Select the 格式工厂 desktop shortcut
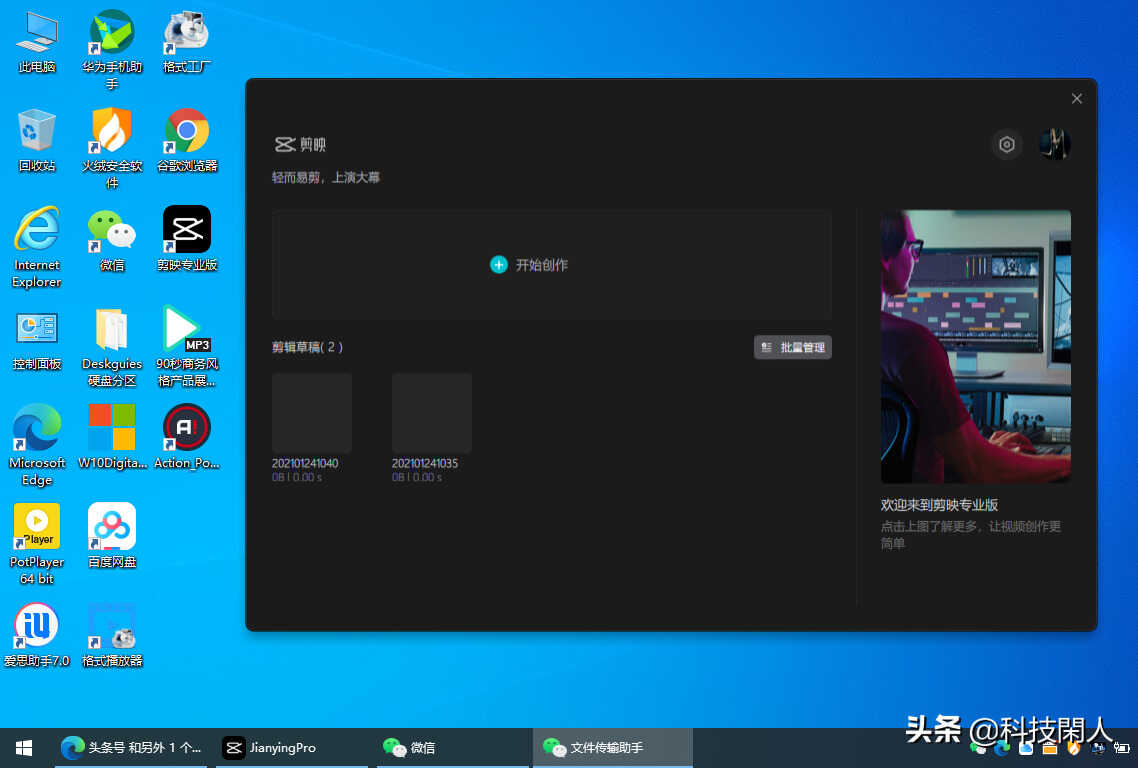Image resolution: width=1138 pixels, height=768 pixels. [187, 42]
